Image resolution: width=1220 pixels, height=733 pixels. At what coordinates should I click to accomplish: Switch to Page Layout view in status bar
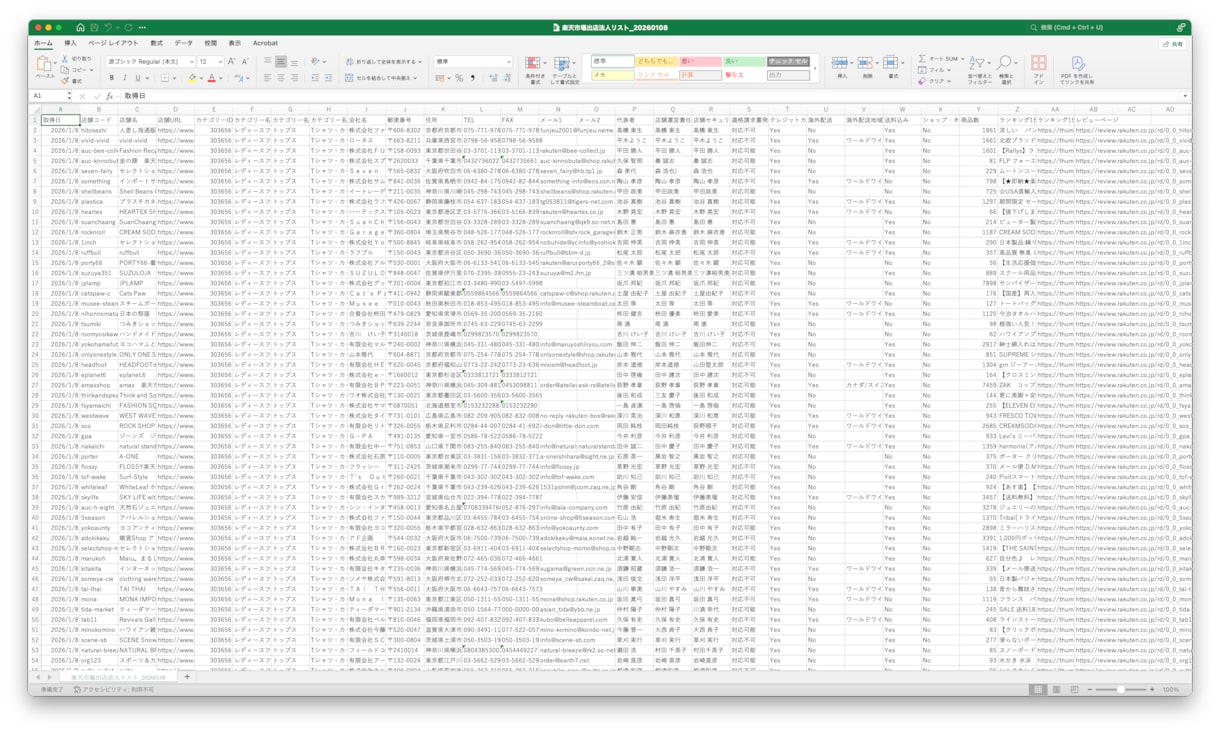[1056, 690]
